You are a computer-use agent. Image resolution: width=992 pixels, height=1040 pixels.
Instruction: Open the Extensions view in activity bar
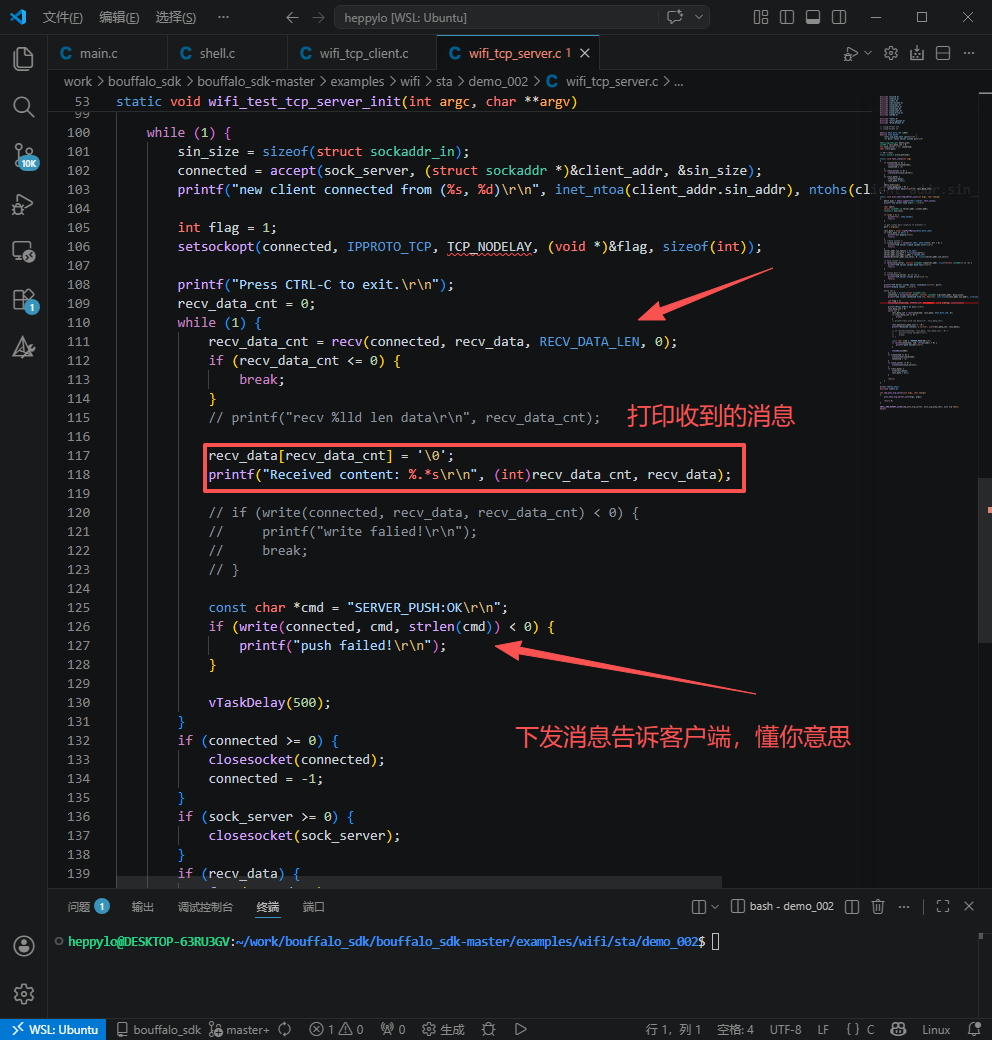(x=23, y=299)
